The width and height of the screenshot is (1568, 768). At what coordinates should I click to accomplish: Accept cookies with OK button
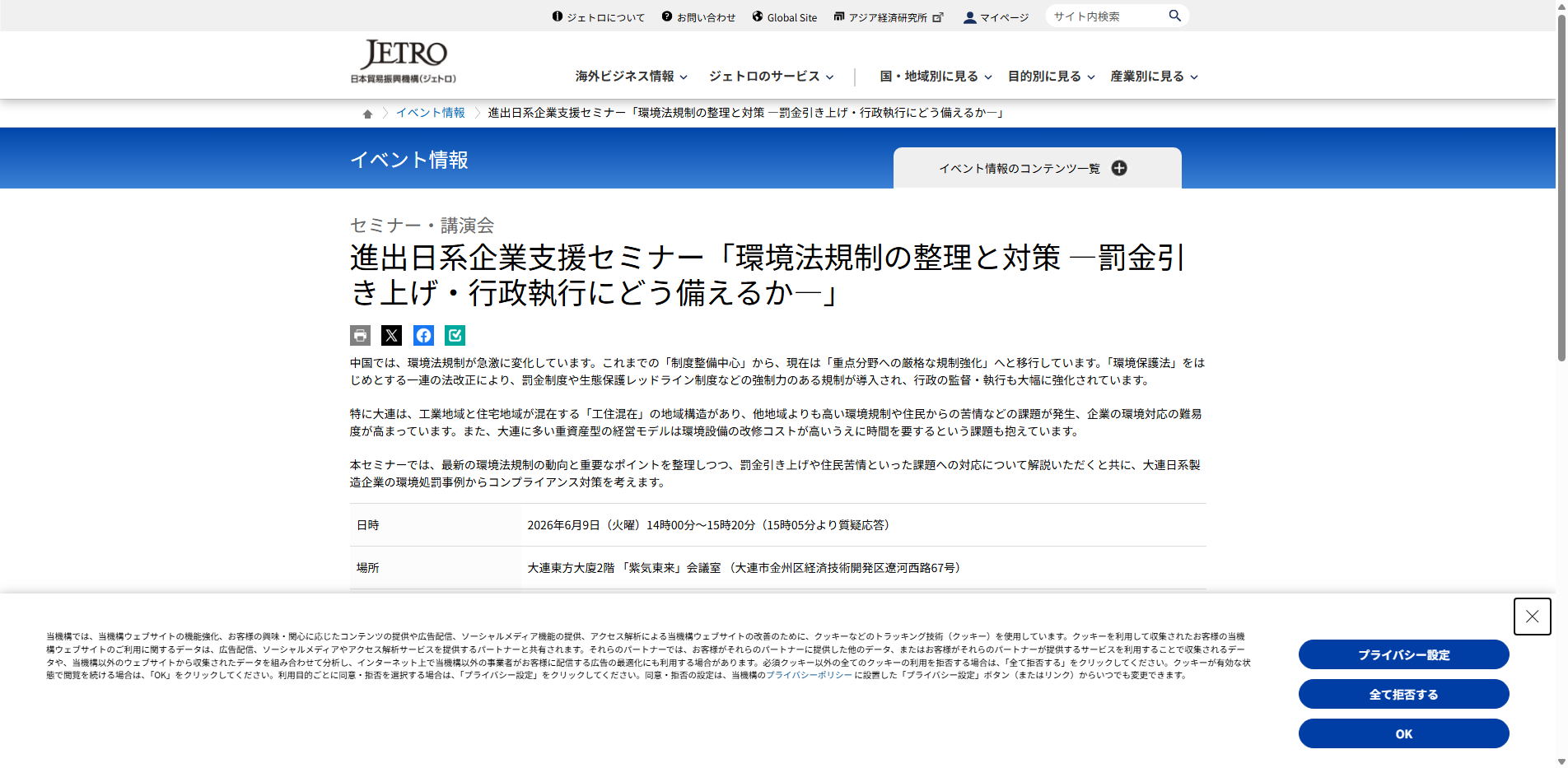pyautogui.click(x=1403, y=733)
